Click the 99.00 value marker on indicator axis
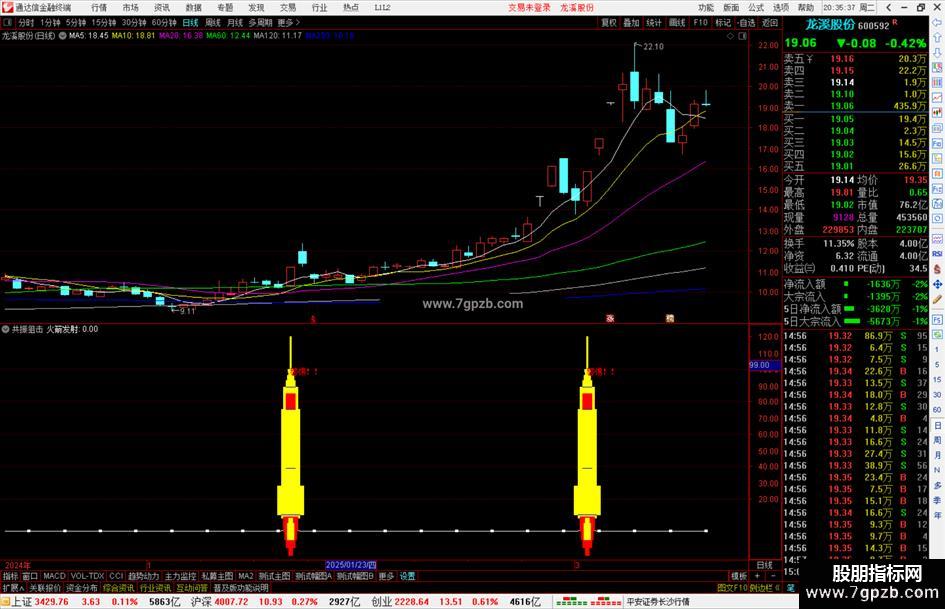The height and width of the screenshot is (609, 945). 764,365
